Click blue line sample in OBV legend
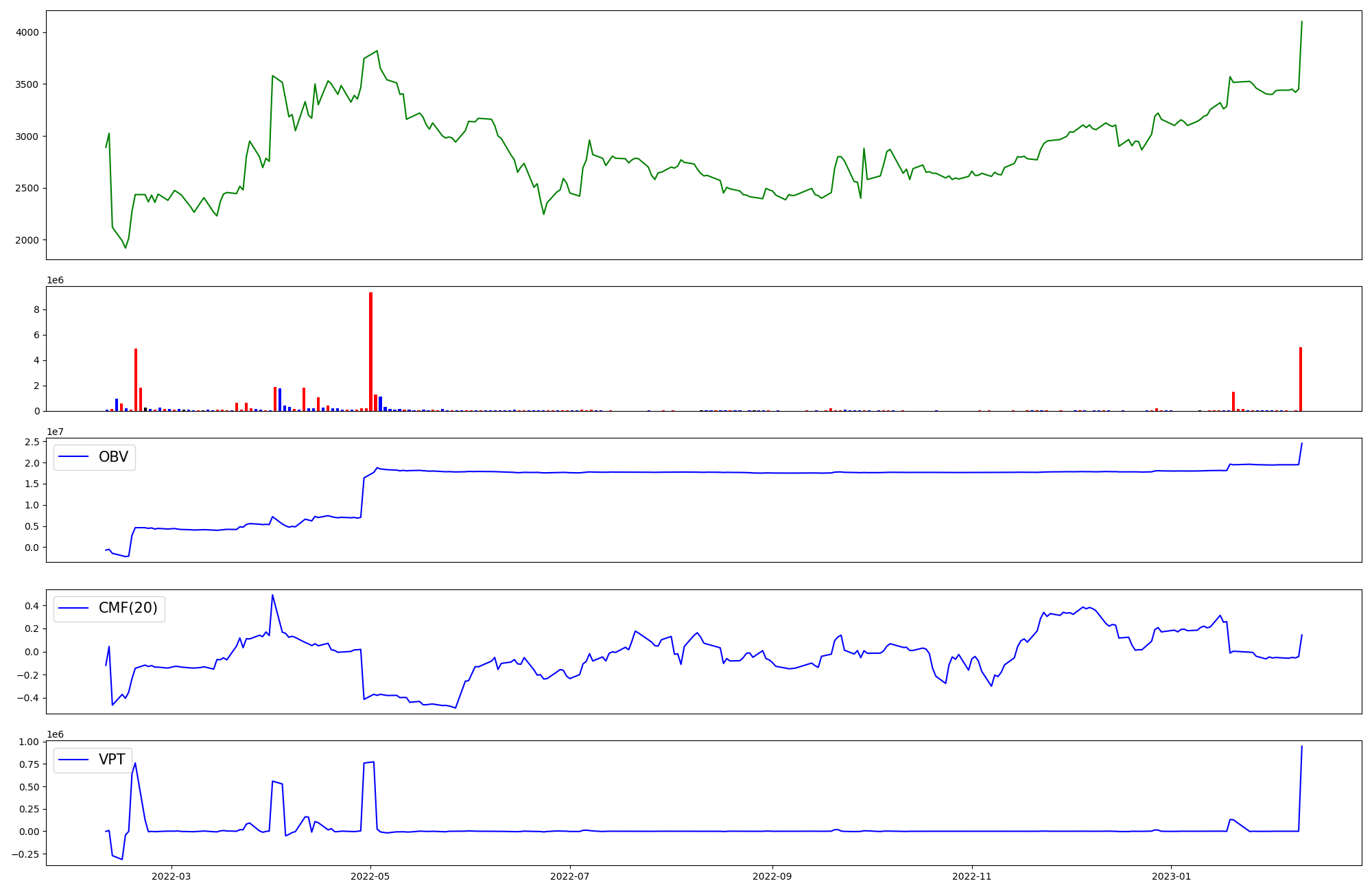The height and width of the screenshot is (892, 1372). coord(74,457)
